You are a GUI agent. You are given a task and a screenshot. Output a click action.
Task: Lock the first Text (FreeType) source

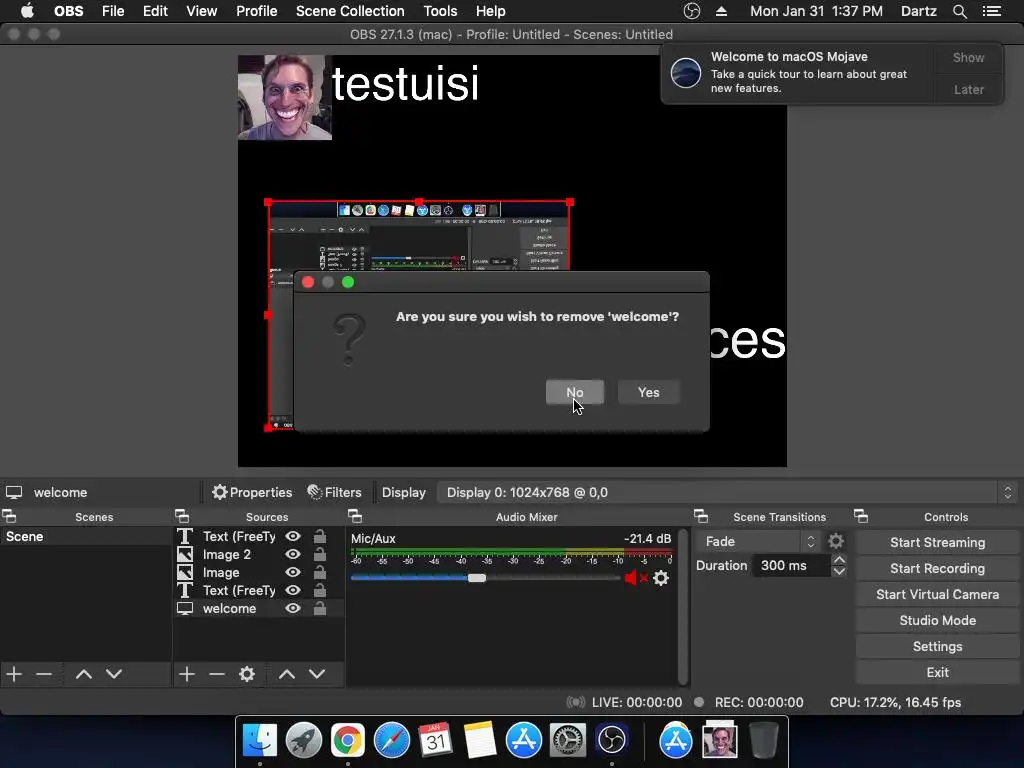pyautogui.click(x=320, y=536)
